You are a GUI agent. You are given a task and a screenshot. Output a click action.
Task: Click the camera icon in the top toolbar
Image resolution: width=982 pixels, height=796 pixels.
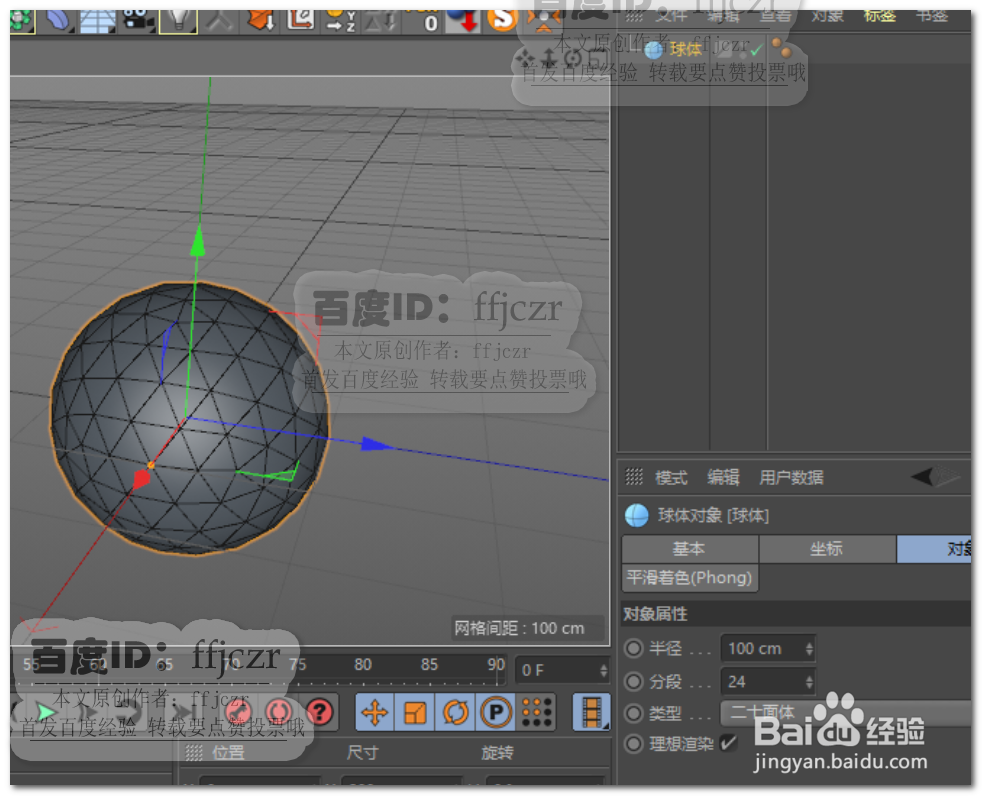click(136, 20)
